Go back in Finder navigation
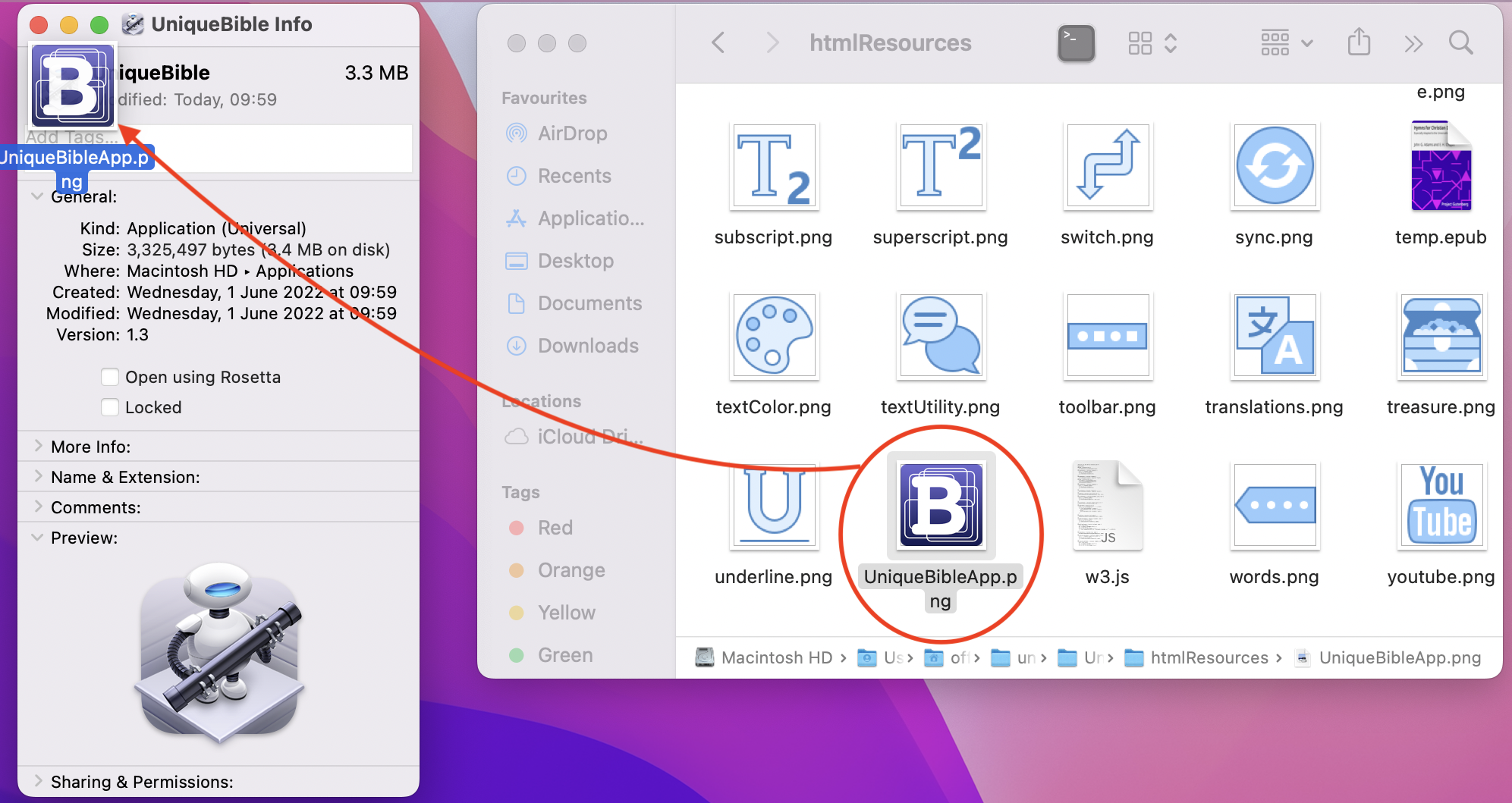Screen dimensions: 1512x803 [x=718, y=42]
